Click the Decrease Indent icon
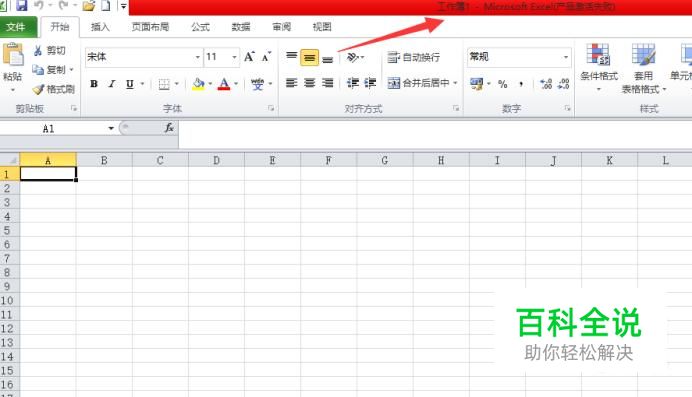 [353, 83]
